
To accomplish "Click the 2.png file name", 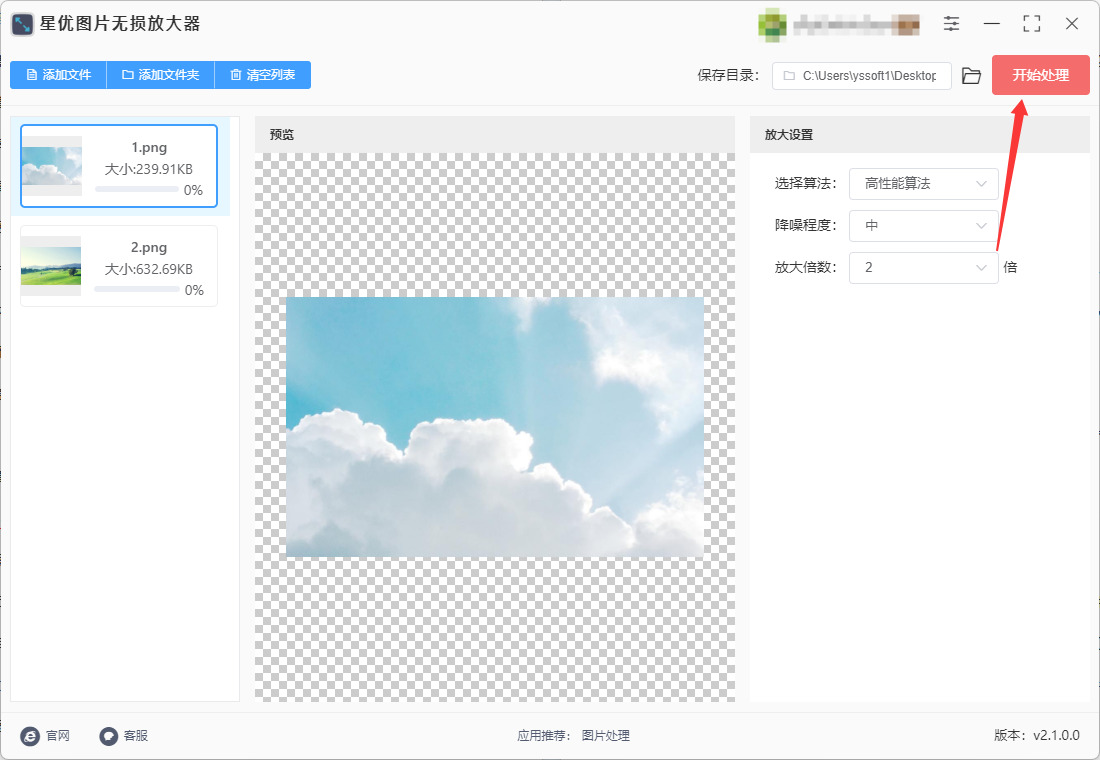I will [149, 247].
